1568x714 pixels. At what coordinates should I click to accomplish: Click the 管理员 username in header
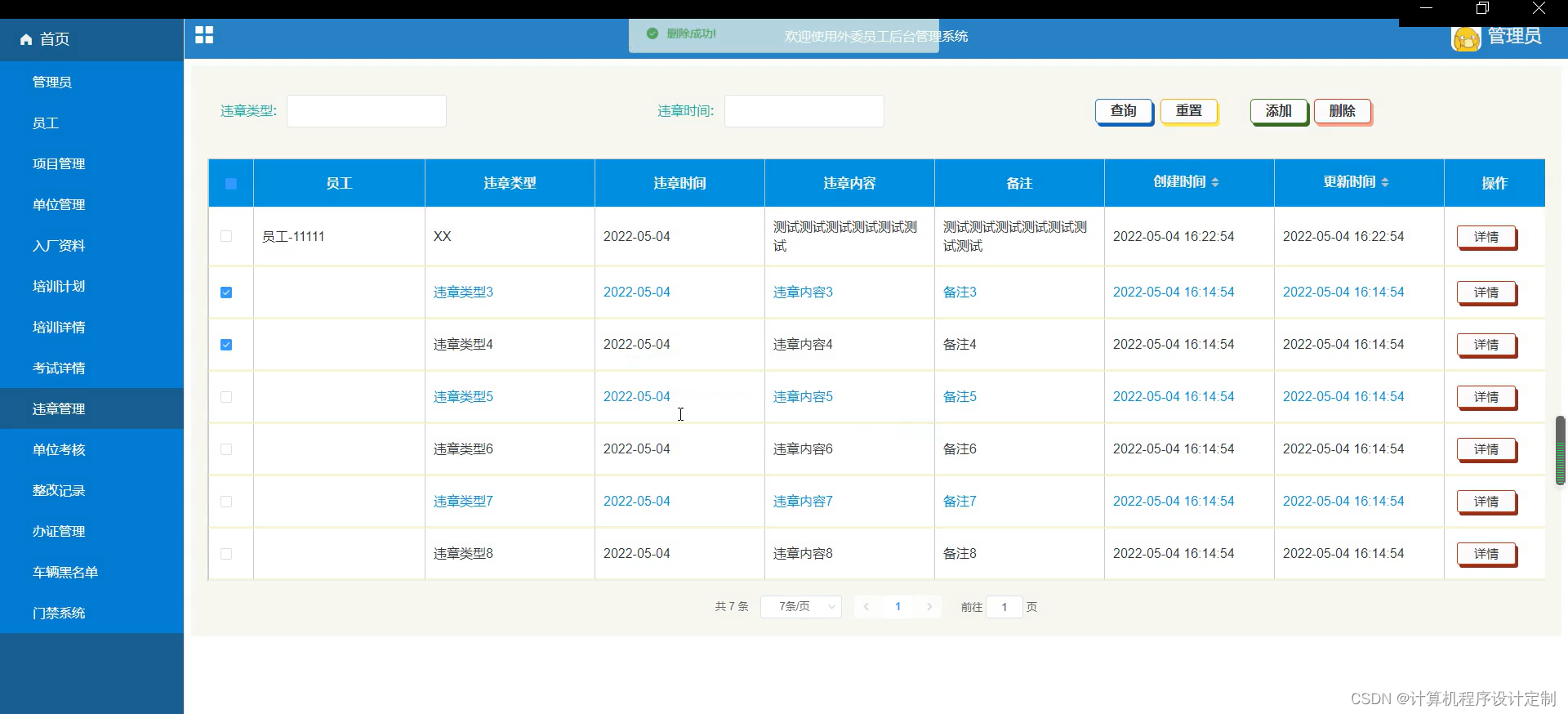(1515, 36)
